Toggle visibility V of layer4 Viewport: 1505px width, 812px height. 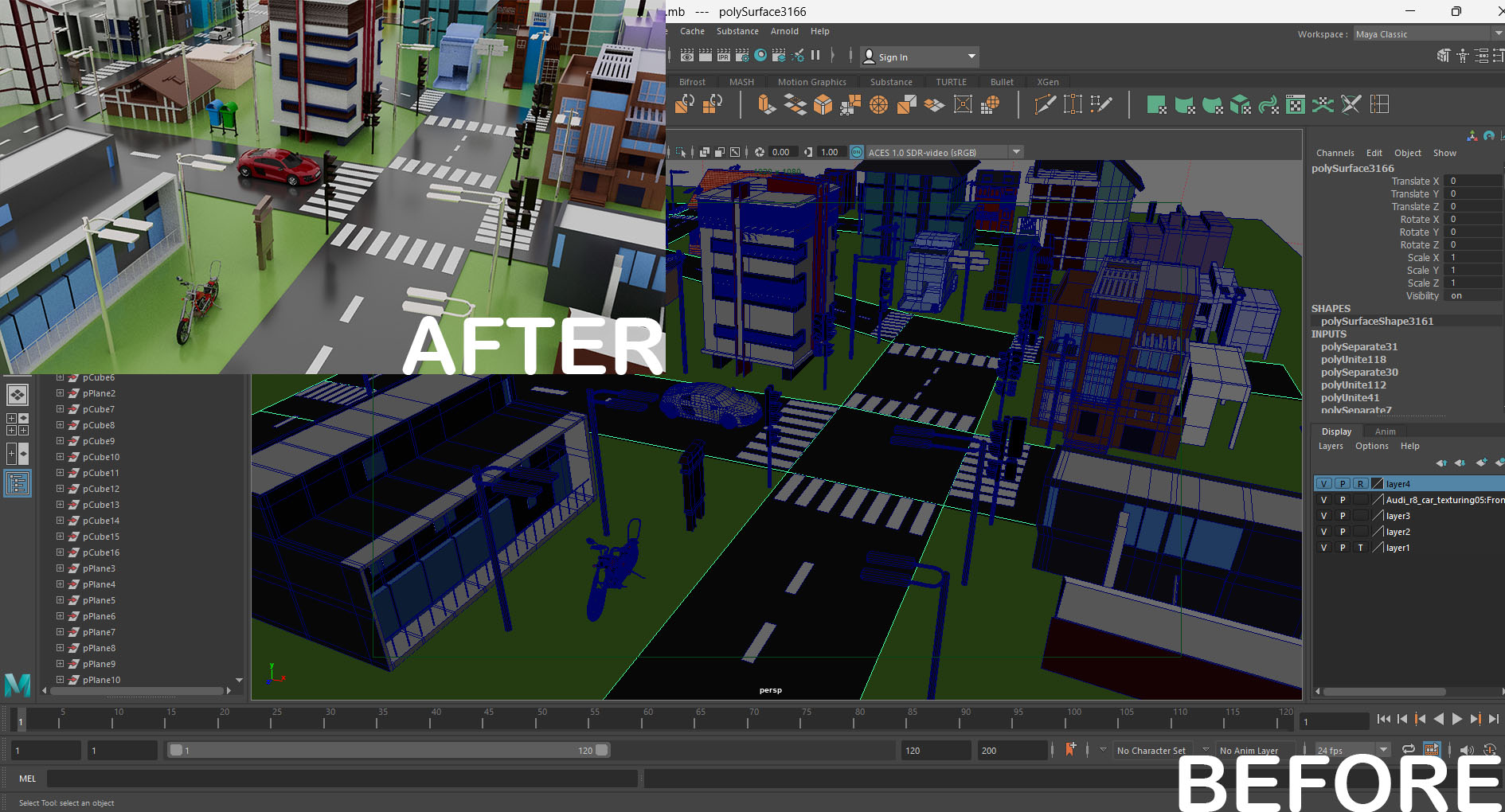1324,484
